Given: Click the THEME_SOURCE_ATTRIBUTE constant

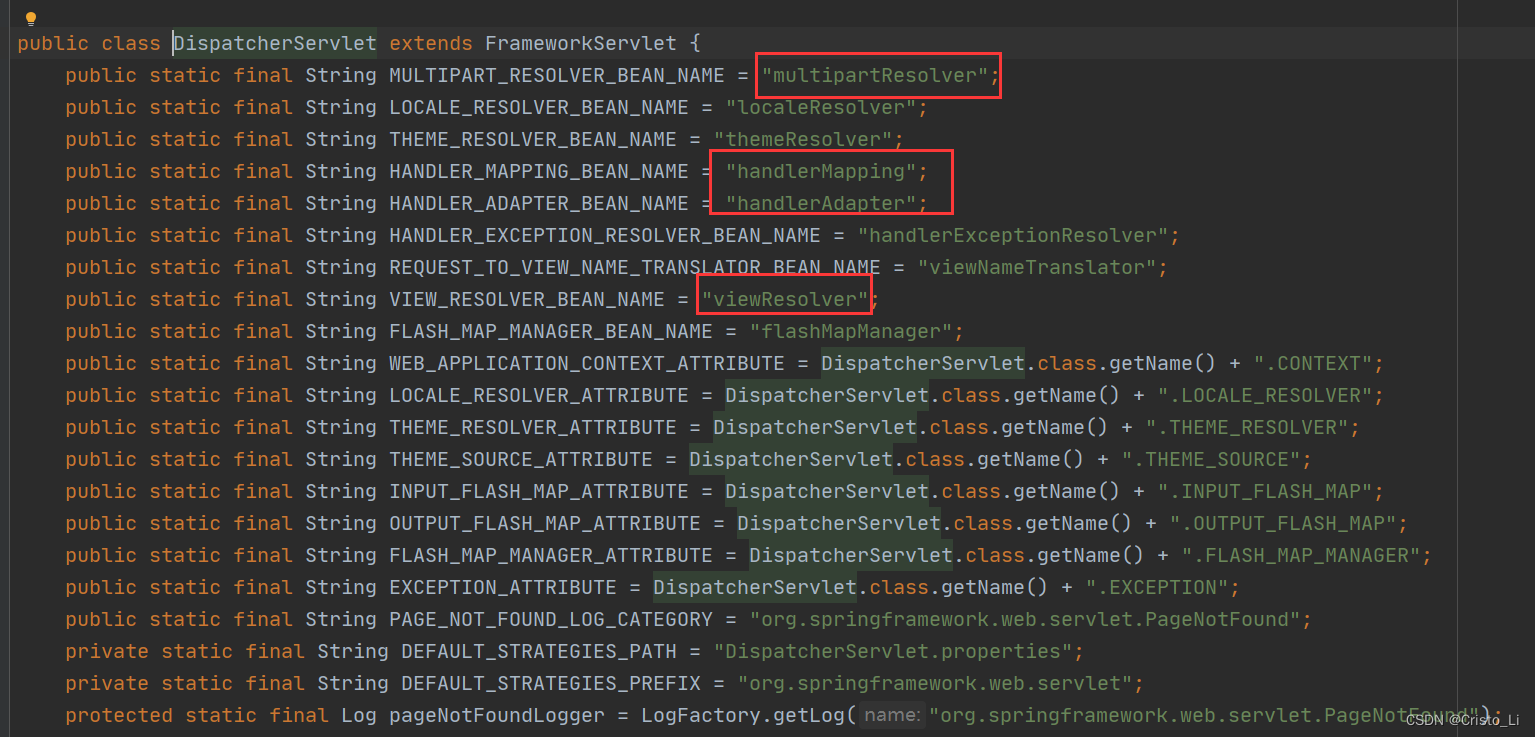Looking at the screenshot, I should tap(521, 459).
